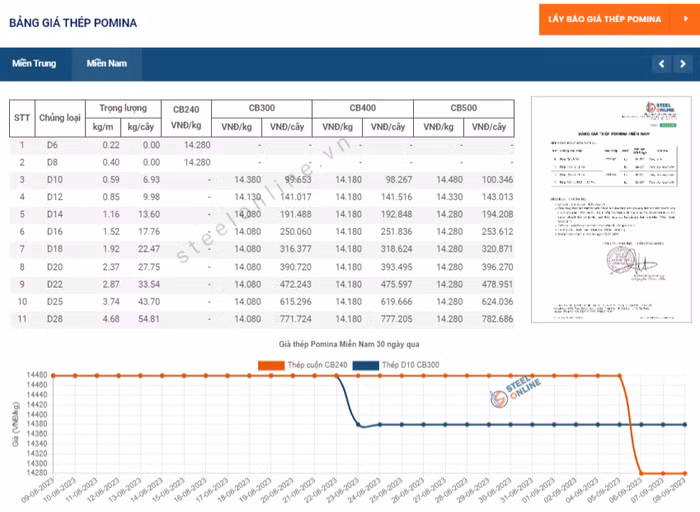This screenshot has width=700, height=512.
Task: Select the D28 row type cell
Action: point(54,319)
